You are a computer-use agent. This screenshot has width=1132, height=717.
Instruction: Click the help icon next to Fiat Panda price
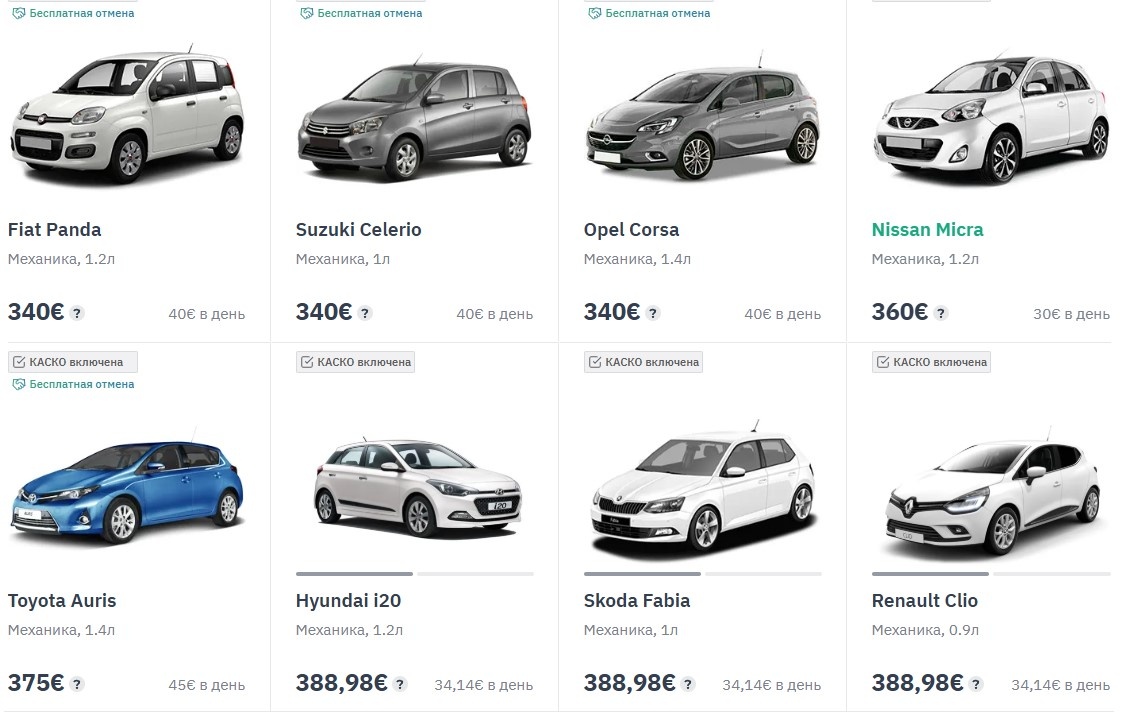[x=78, y=313]
